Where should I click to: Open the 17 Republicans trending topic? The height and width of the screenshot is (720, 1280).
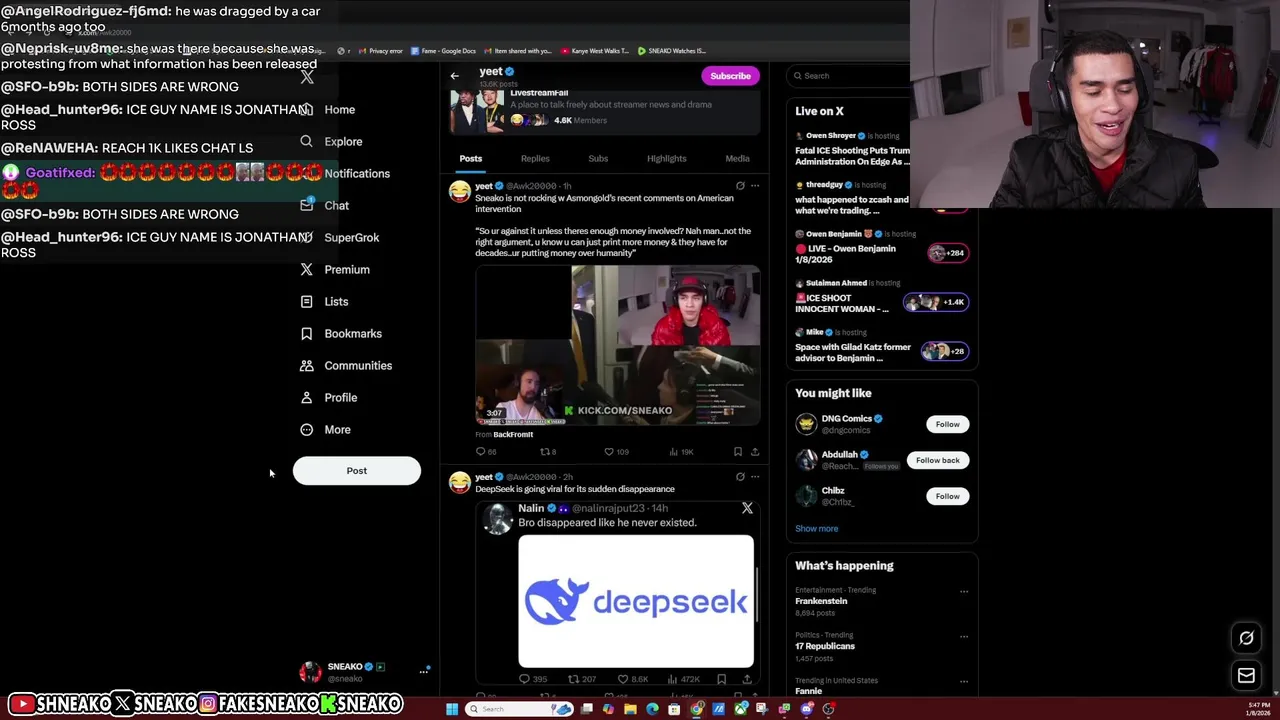[x=825, y=646]
